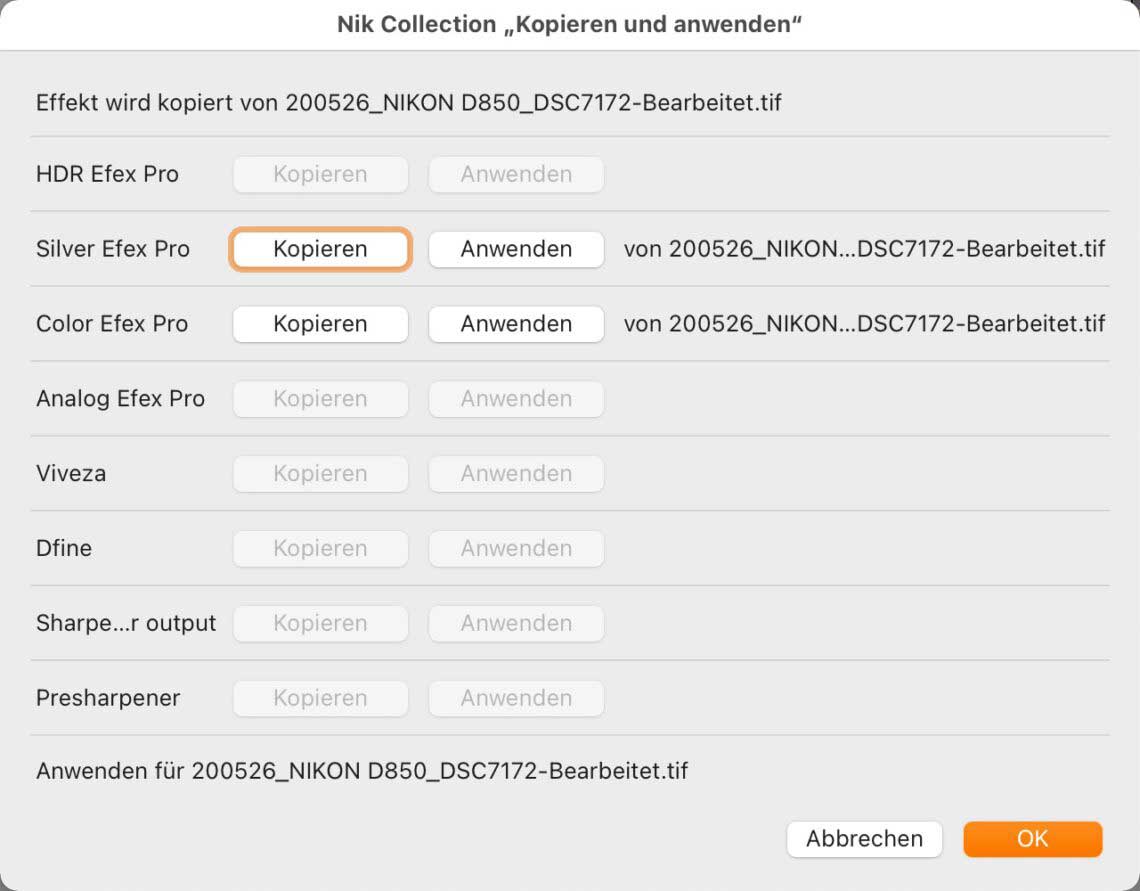Viewport: 1140px width, 891px height.
Task: Copy the Color Efex Pro effect
Action: pyautogui.click(x=320, y=324)
